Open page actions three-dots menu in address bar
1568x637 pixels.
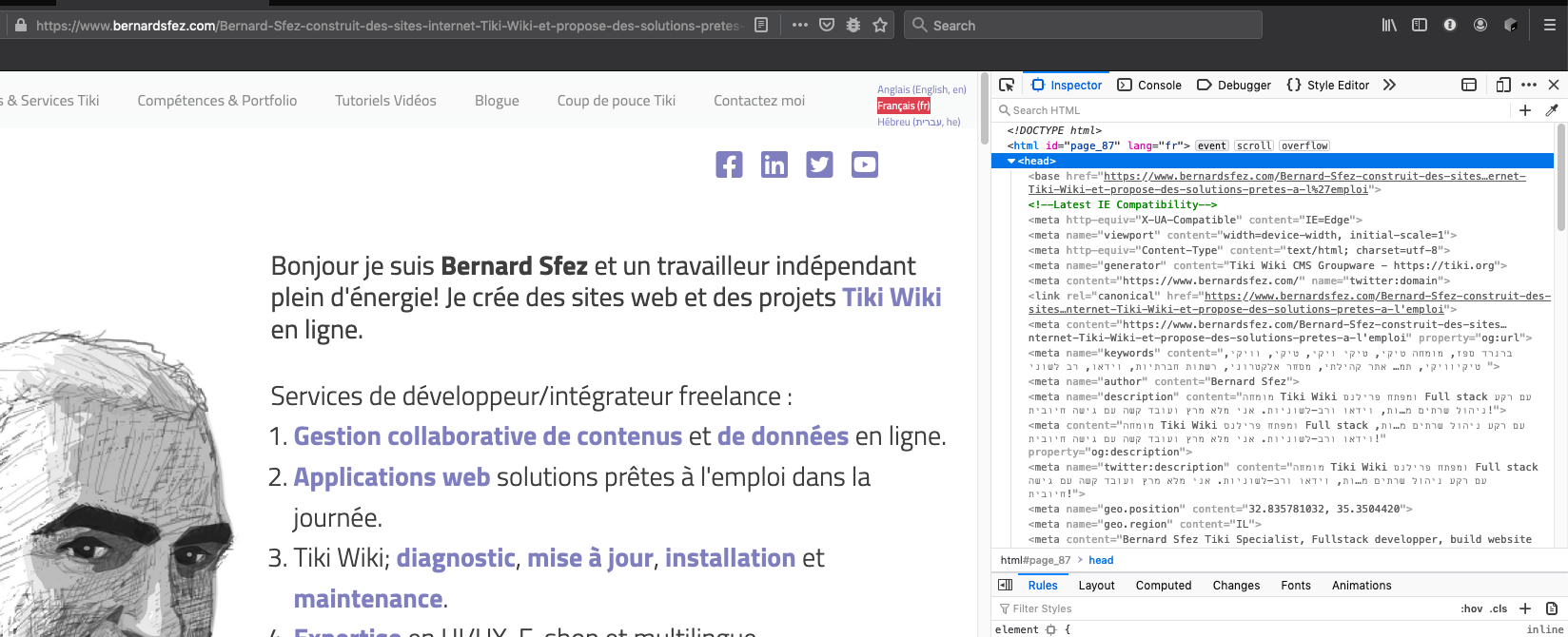[800, 26]
